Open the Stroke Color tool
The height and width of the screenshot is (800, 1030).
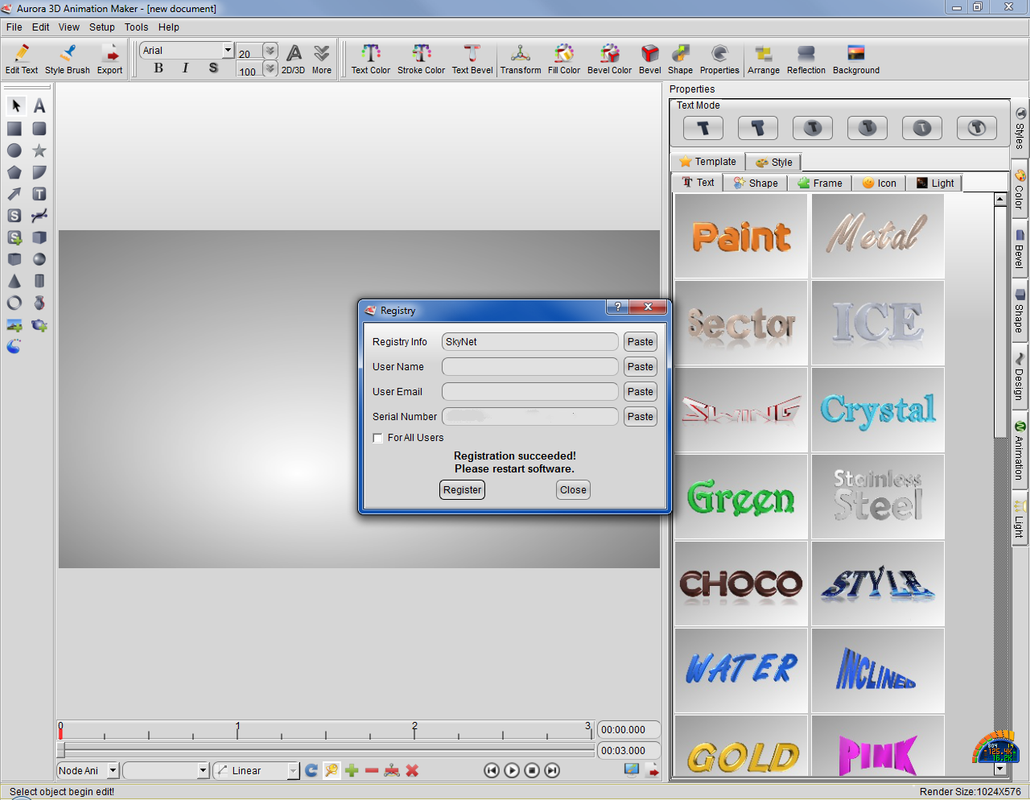pos(421,59)
